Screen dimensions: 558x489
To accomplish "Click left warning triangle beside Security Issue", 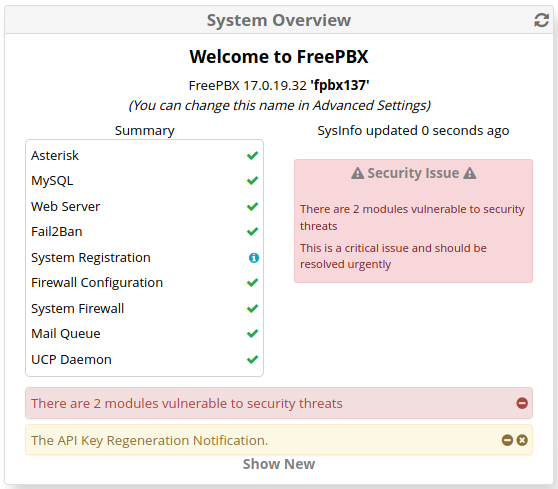I will click(358, 173).
